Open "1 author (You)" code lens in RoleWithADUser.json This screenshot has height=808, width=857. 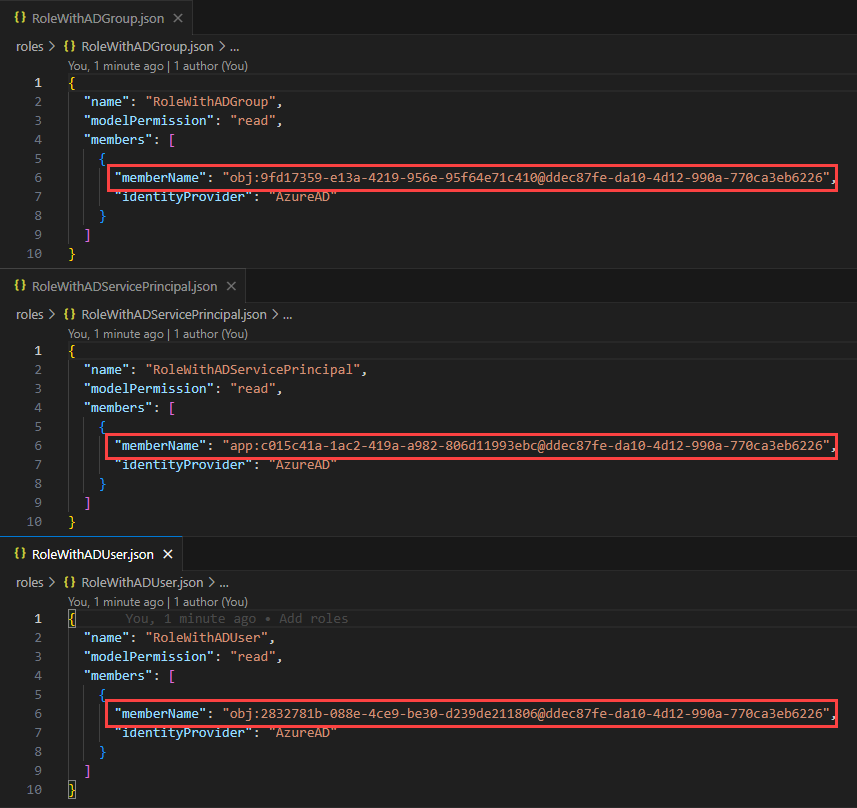pyautogui.click(x=210, y=602)
